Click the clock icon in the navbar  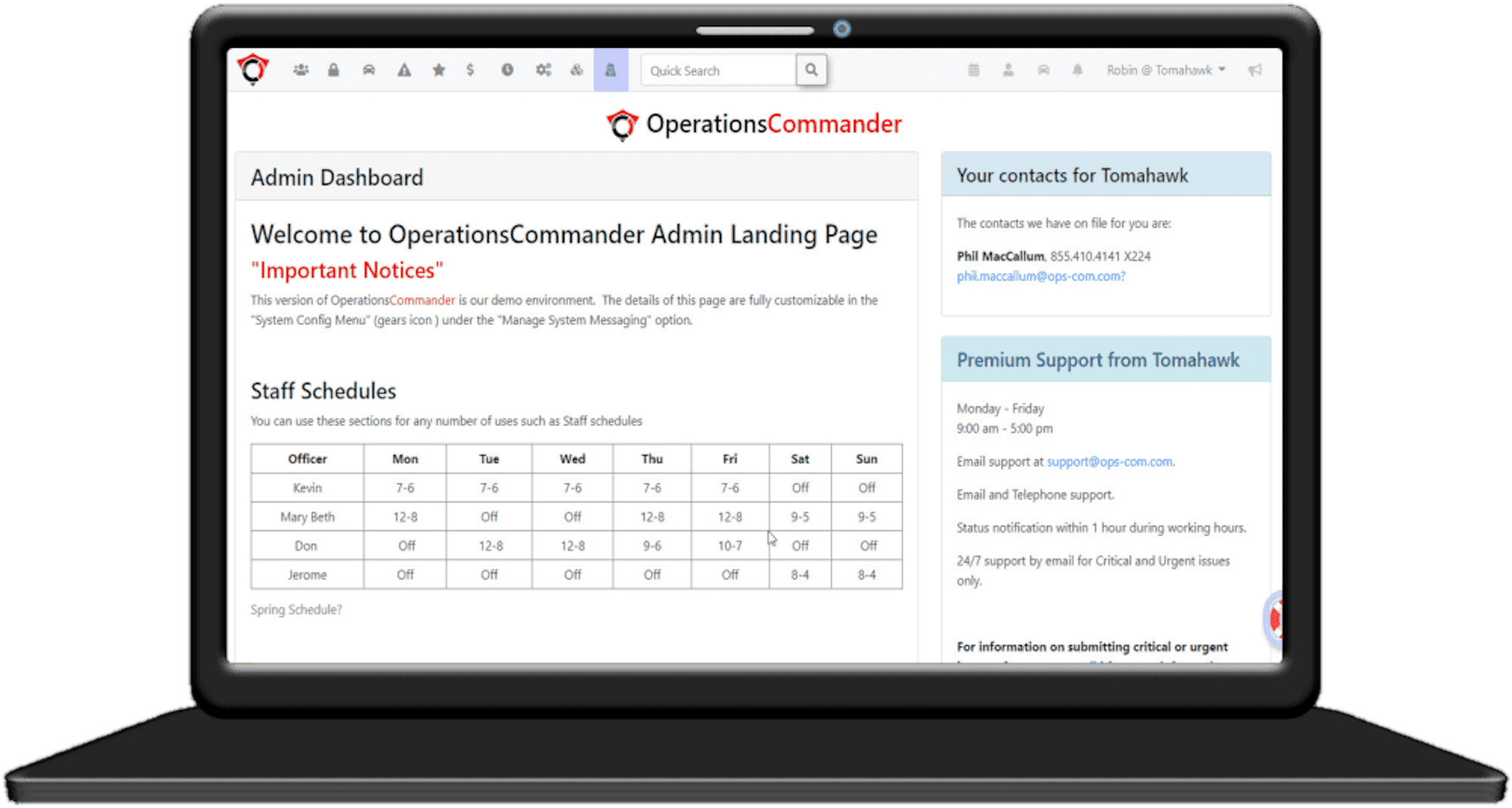[x=507, y=70]
